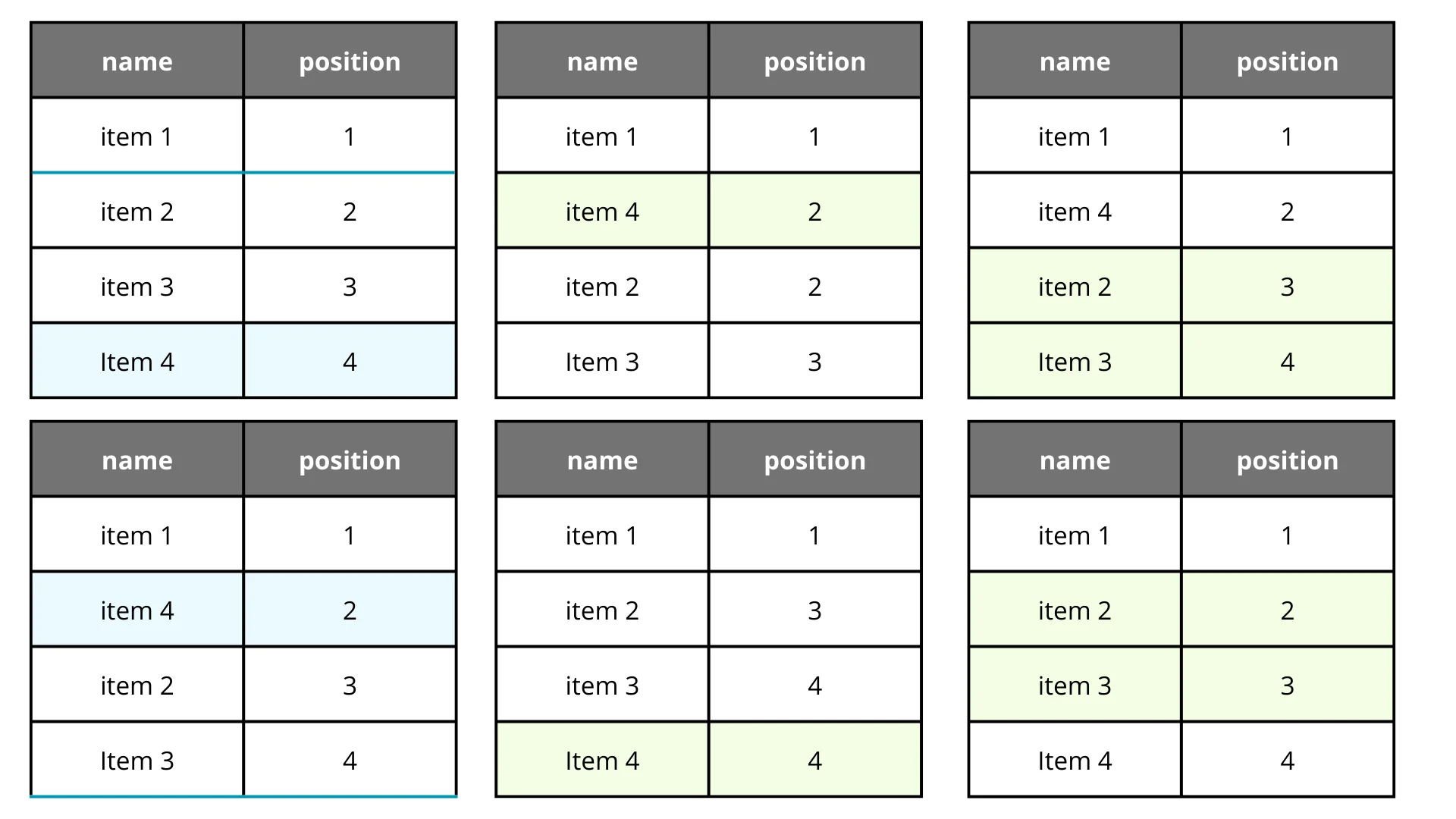This screenshot has width=1456, height=819.
Task: Click blue-highlighted "item 4" cell beside position 2
Action: coord(137,610)
